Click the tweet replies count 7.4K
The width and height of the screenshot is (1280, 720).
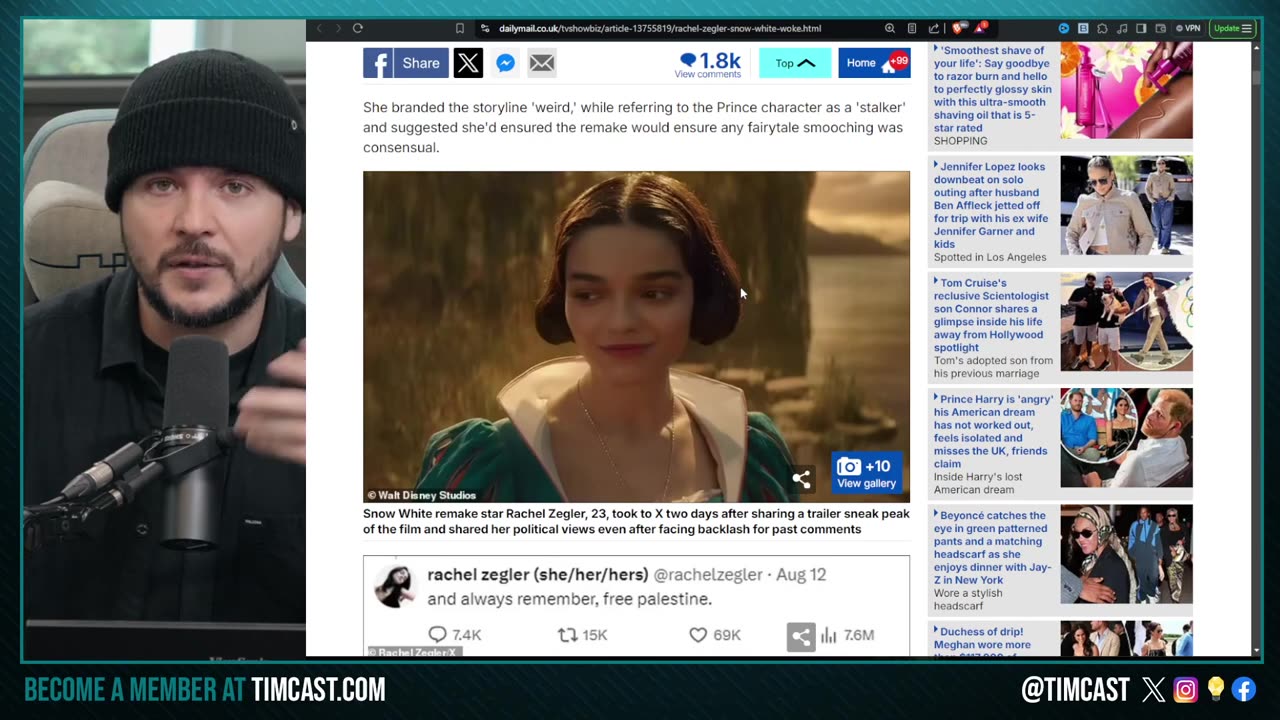point(455,634)
